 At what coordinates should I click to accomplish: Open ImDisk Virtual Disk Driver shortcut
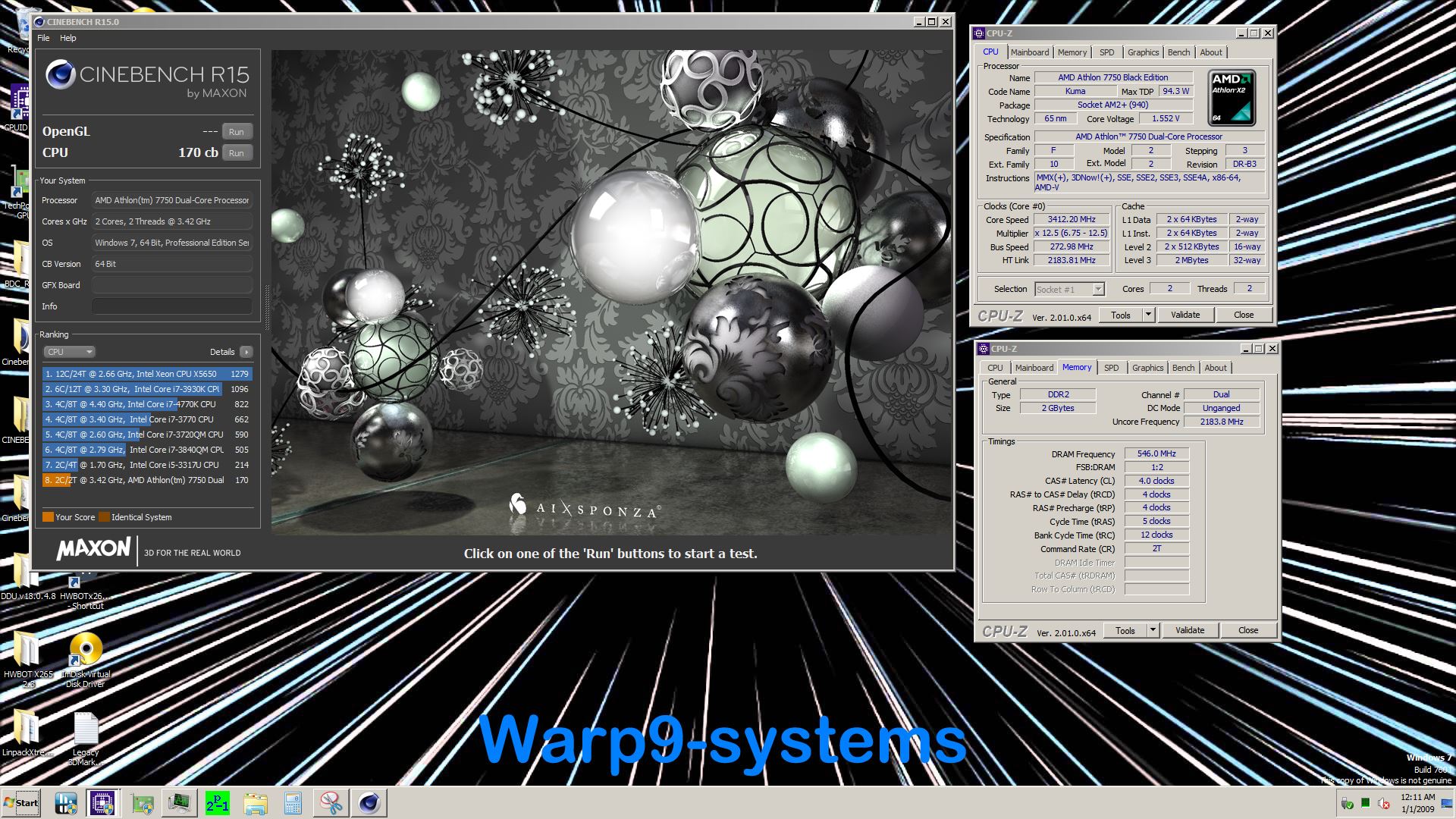(x=86, y=660)
